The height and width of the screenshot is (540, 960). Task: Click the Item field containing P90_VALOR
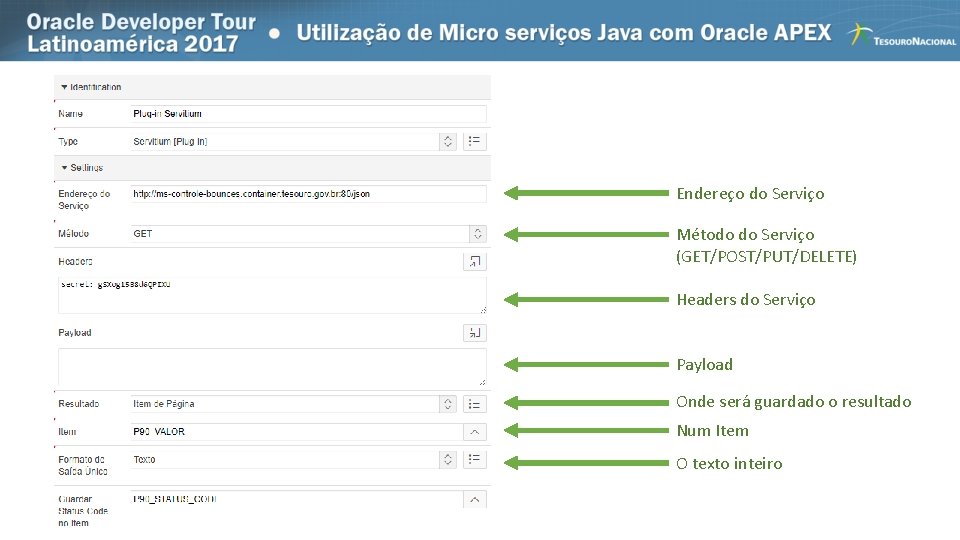295,432
